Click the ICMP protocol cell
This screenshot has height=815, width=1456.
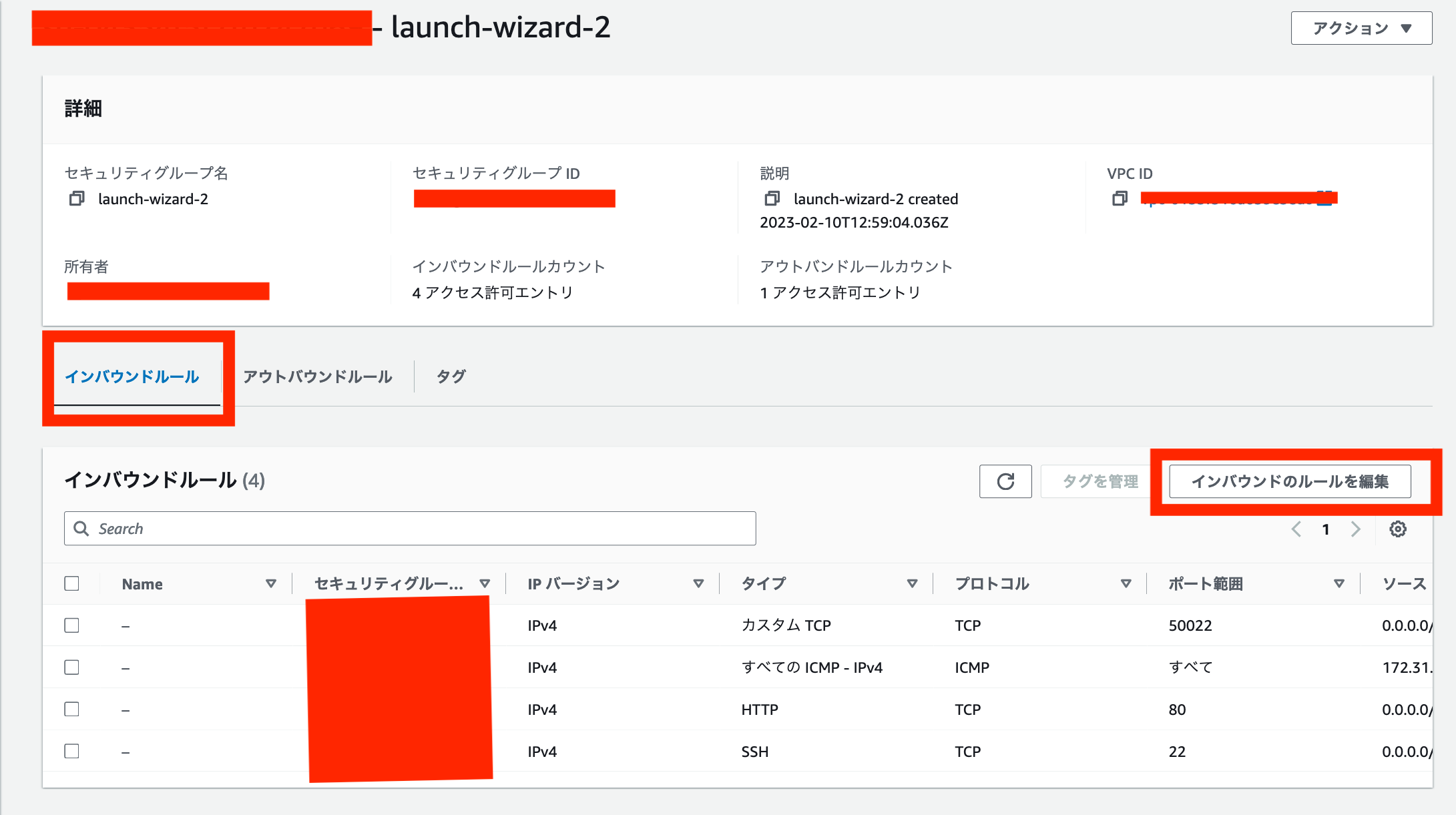pyautogui.click(x=972, y=667)
